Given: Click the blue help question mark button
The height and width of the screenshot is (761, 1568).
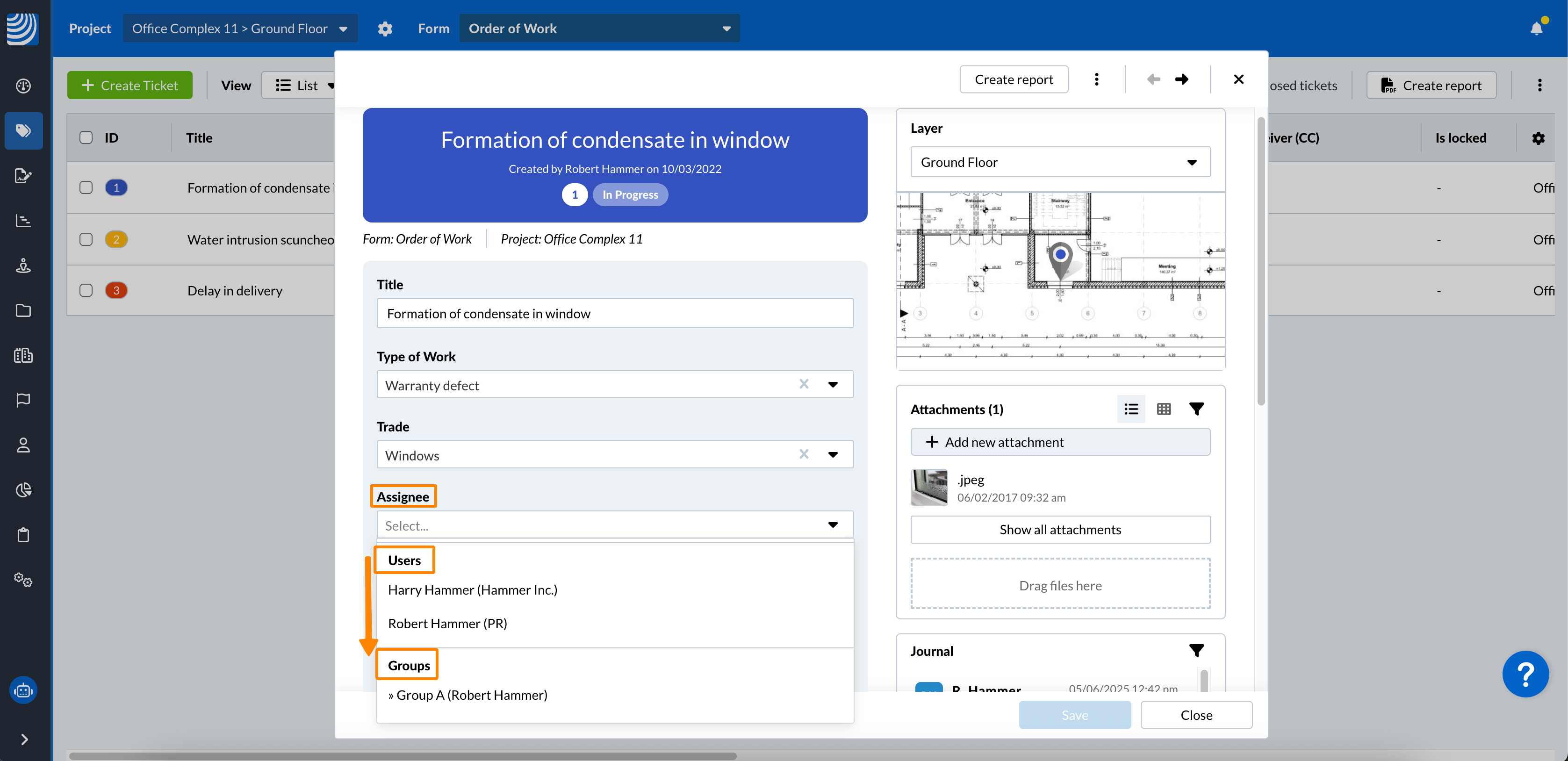Looking at the screenshot, I should [1525, 674].
